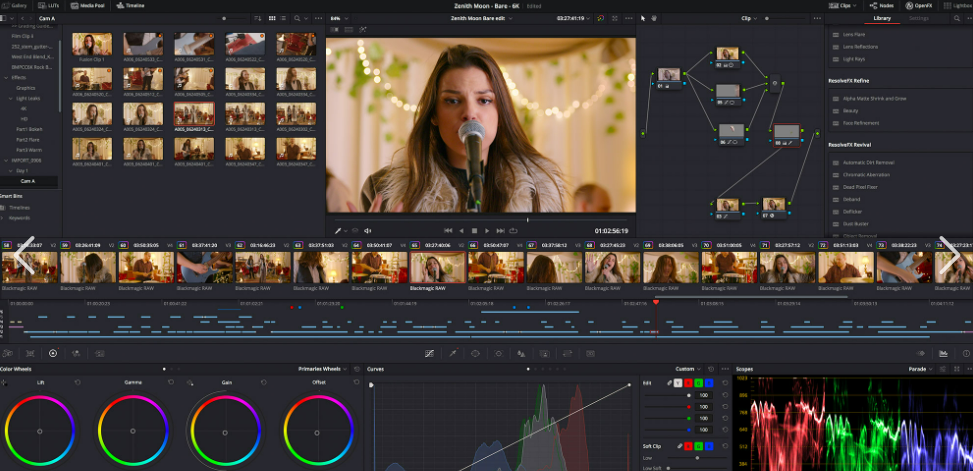Open Parade scope type dropdown

pos(921,369)
